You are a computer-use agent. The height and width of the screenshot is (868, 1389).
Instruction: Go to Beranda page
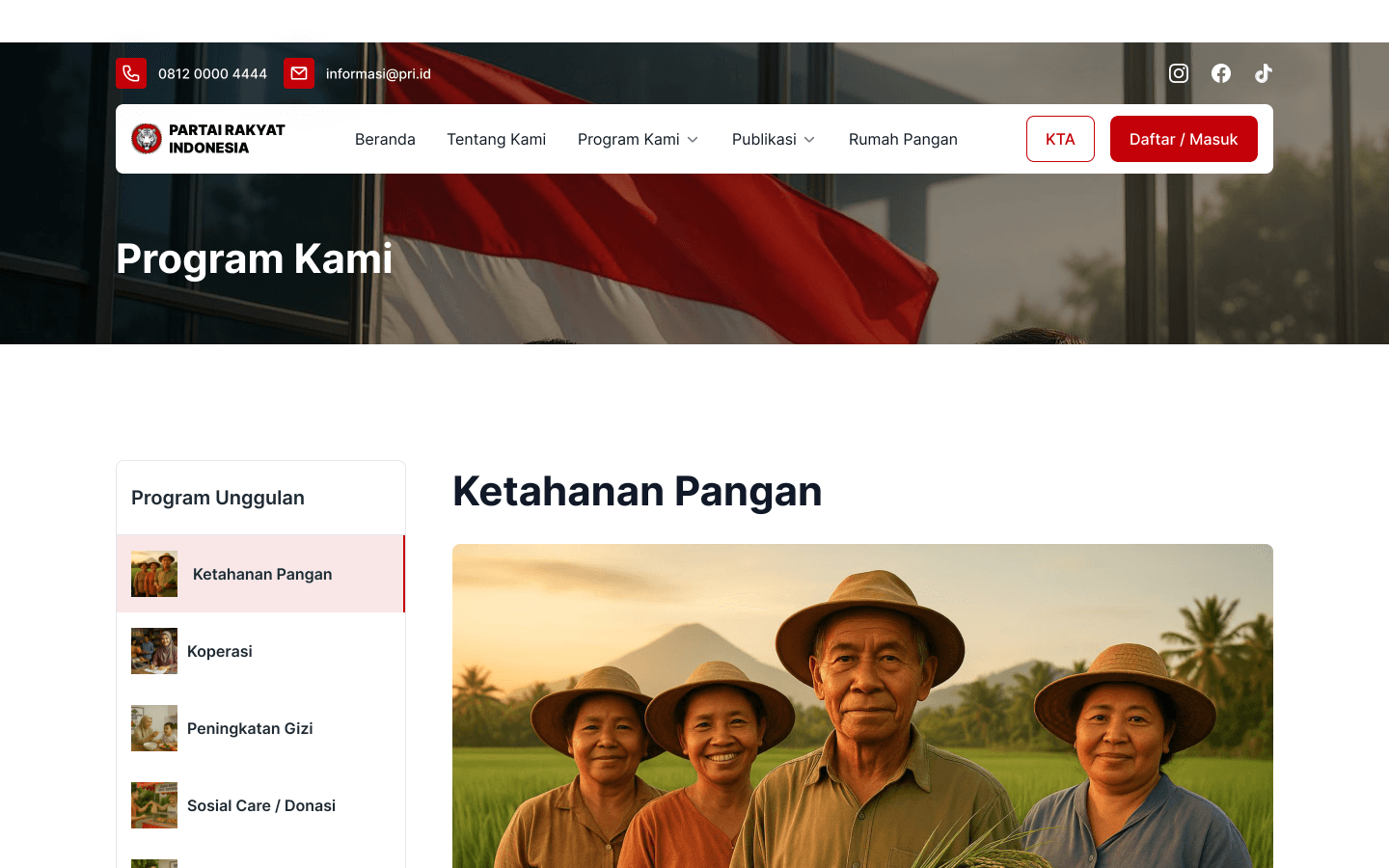point(385,139)
